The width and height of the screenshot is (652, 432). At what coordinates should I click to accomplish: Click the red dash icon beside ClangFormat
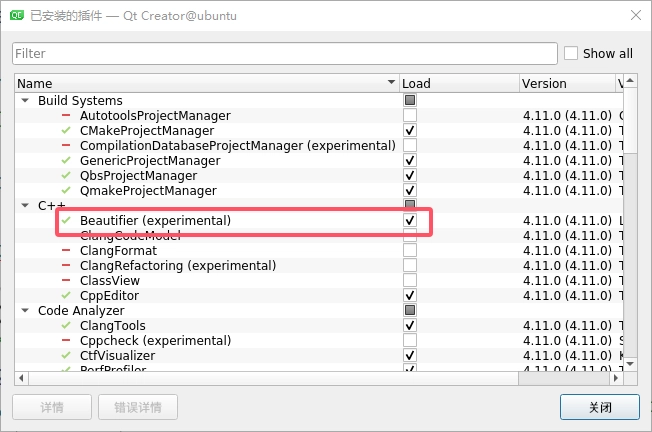(66, 251)
